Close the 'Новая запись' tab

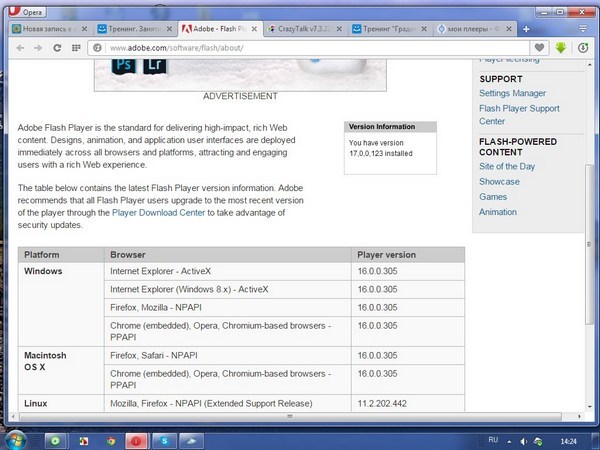coord(84,29)
